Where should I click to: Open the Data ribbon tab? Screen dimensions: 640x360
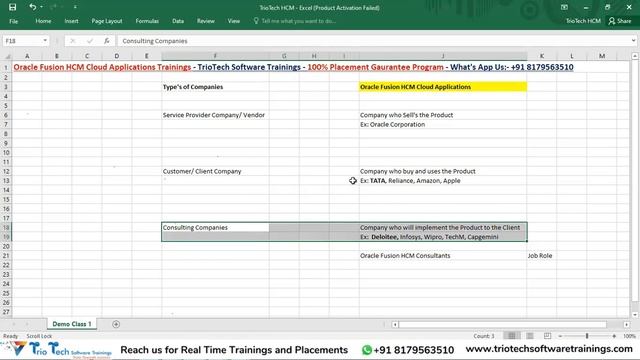point(178,21)
